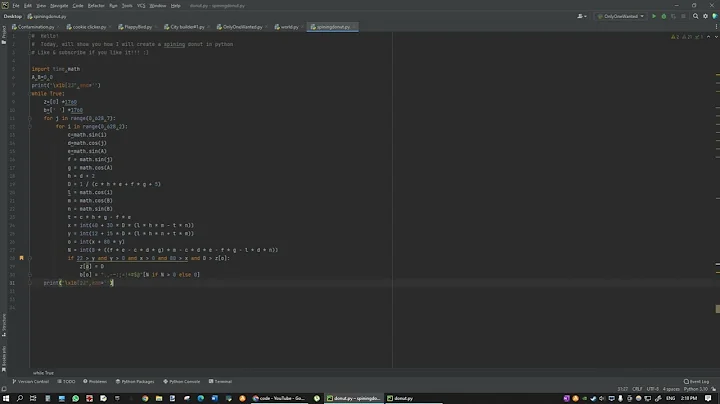Screen dimensions: 720x404
Task: Open the Run menu
Action: (113, 6)
